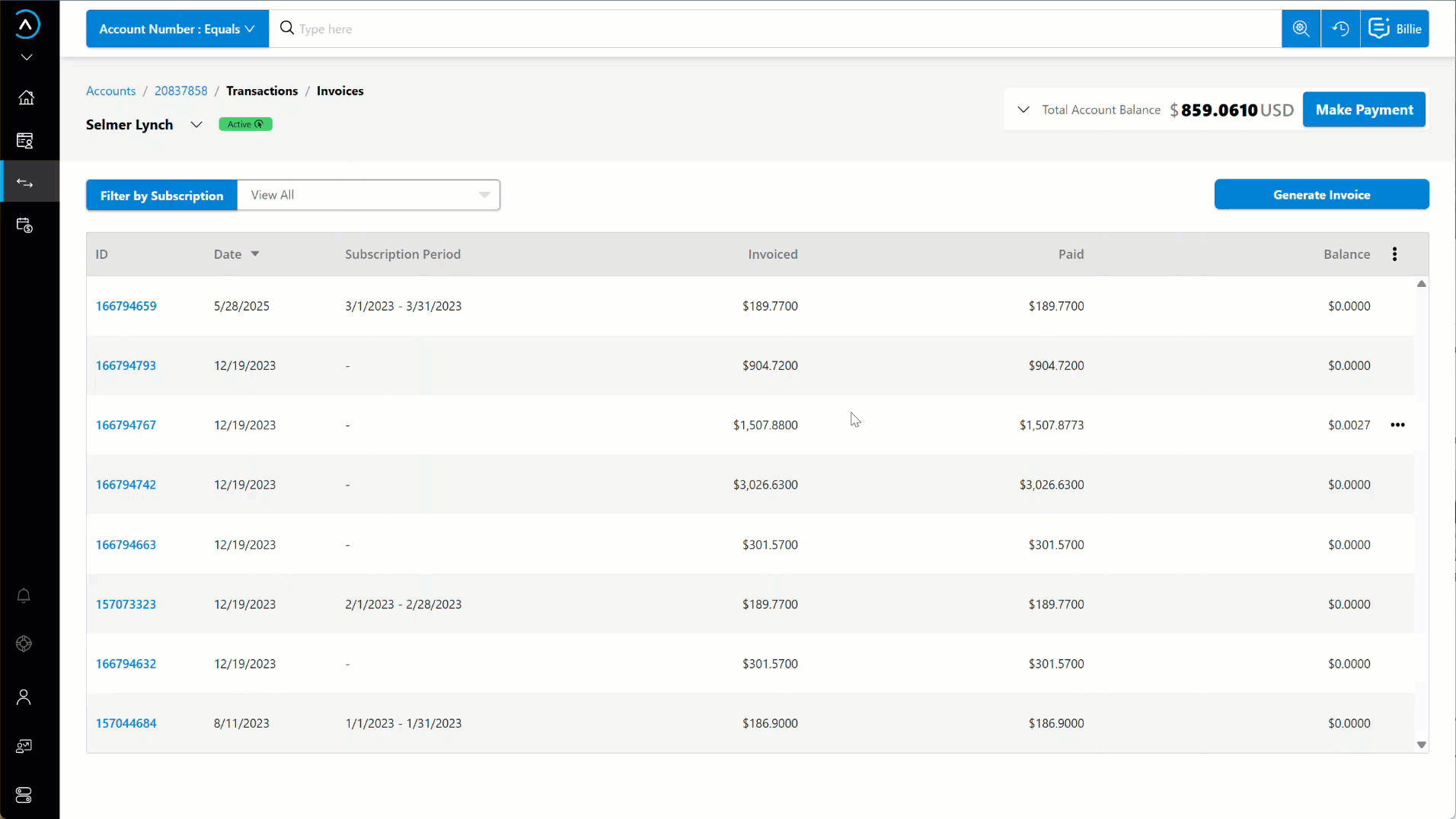Image resolution: width=1456 pixels, height=819 pixels.
Task: Click the search Type here field
Action: 762,29
